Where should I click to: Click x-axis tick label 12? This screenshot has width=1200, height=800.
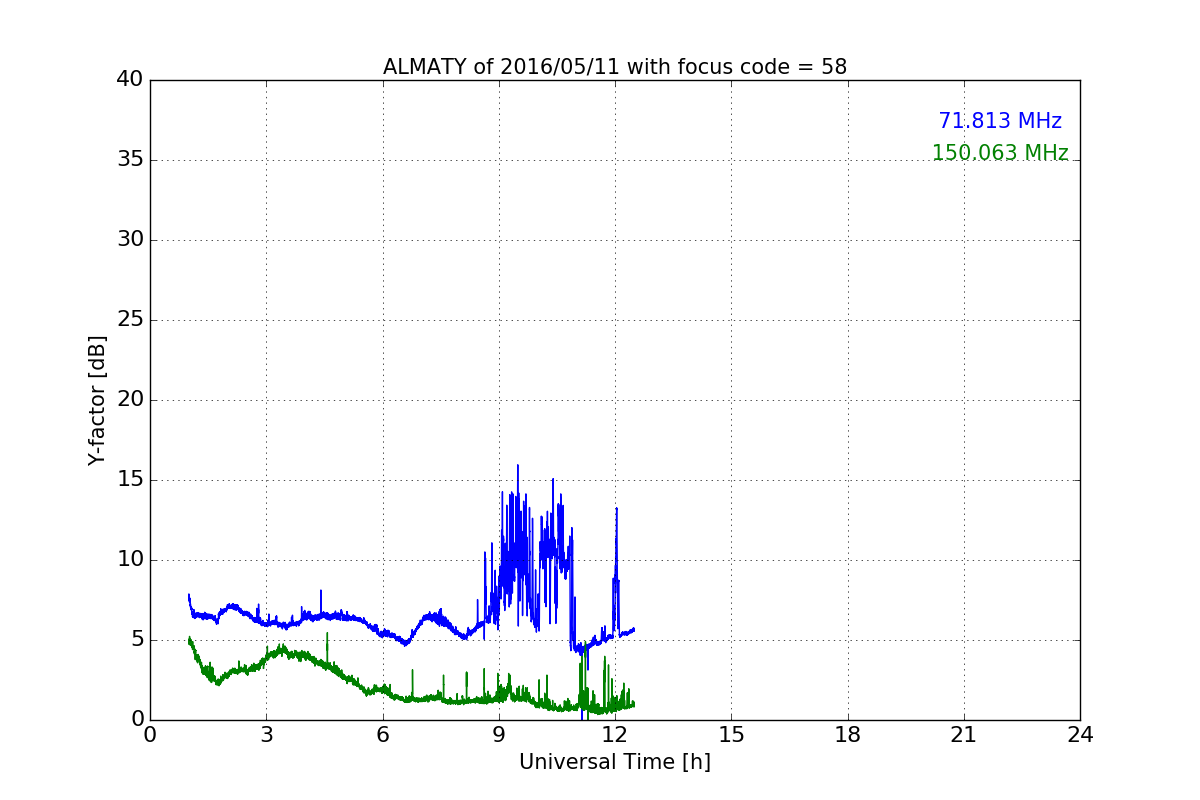[x=615, y=734]
